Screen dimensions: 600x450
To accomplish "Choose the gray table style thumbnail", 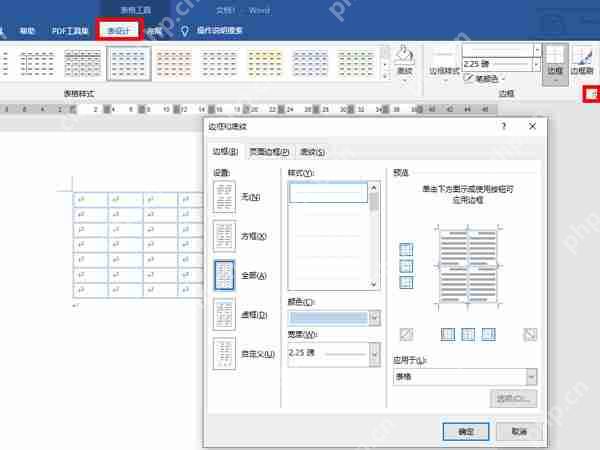I will coord(219,64).
